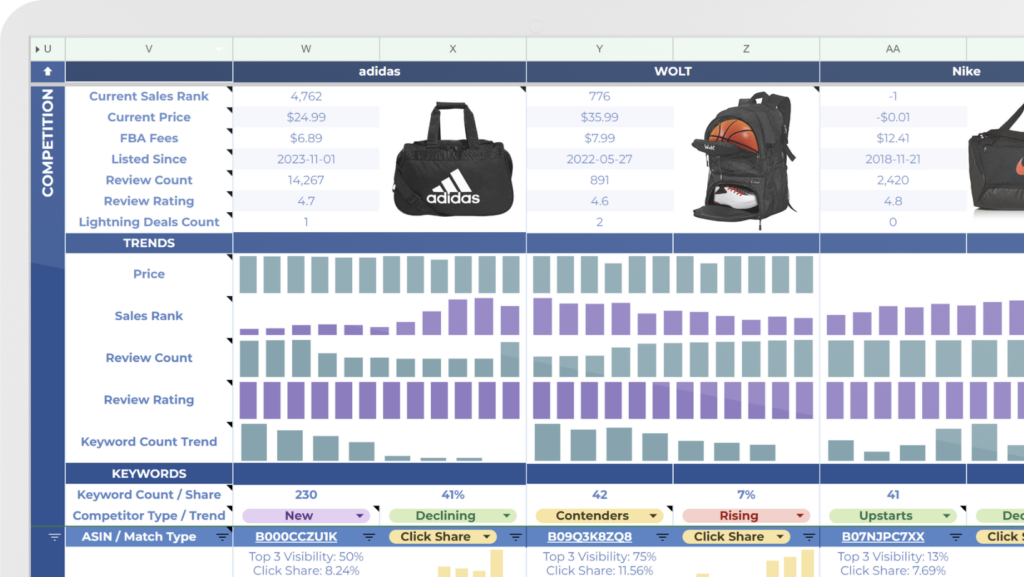The image size is (1024, 577).
Task: Open the filter beside ASIN / Match Type
Action: pyautogui.click(x=222, y=537)
